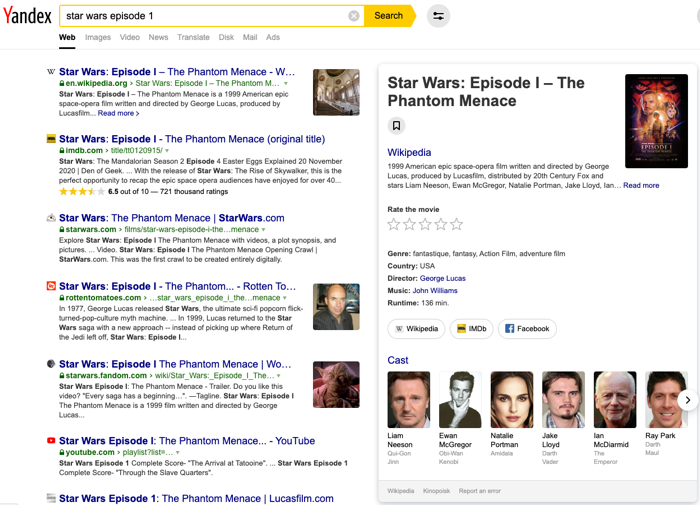Screen dimensions: 700x505
Task: Open Rotten Tomatoes Phantom result title
Action: pyautogui.click(x=177, y=286)
